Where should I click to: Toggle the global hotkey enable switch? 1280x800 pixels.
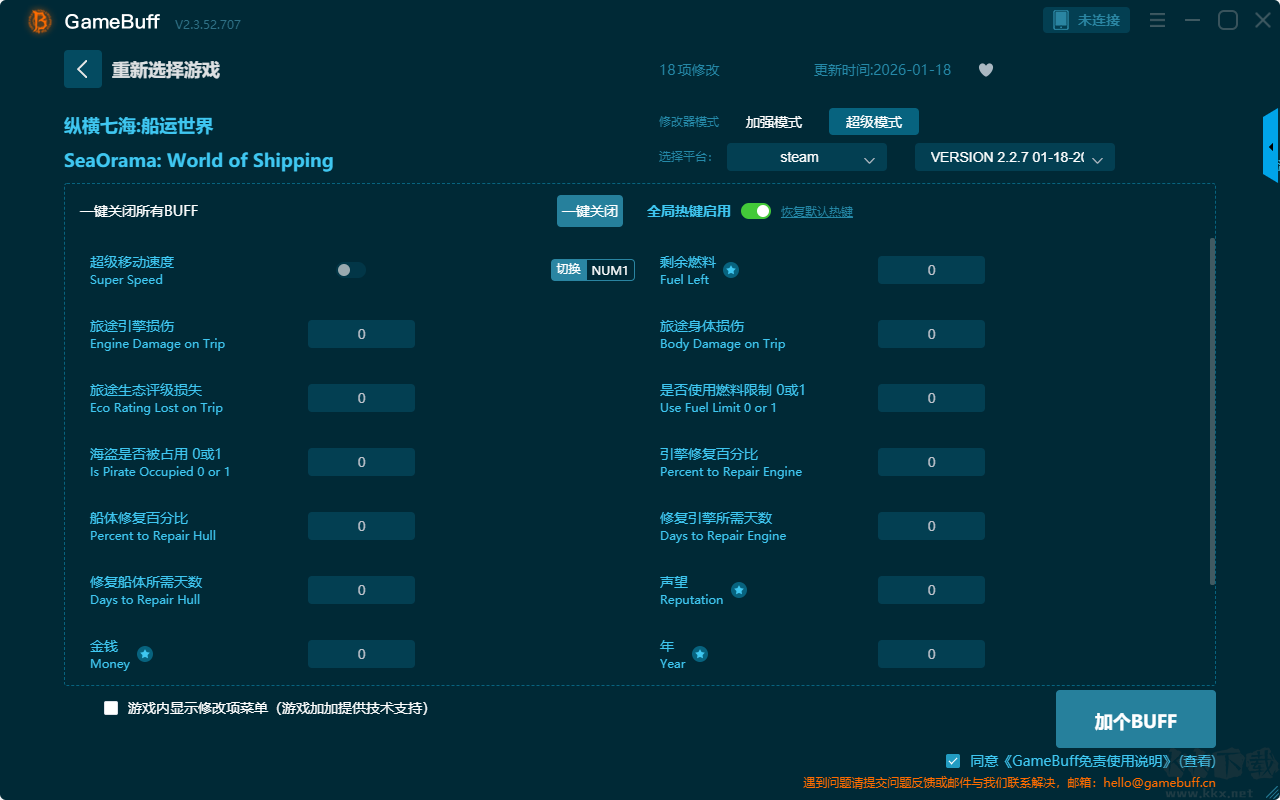coord(756,211)
